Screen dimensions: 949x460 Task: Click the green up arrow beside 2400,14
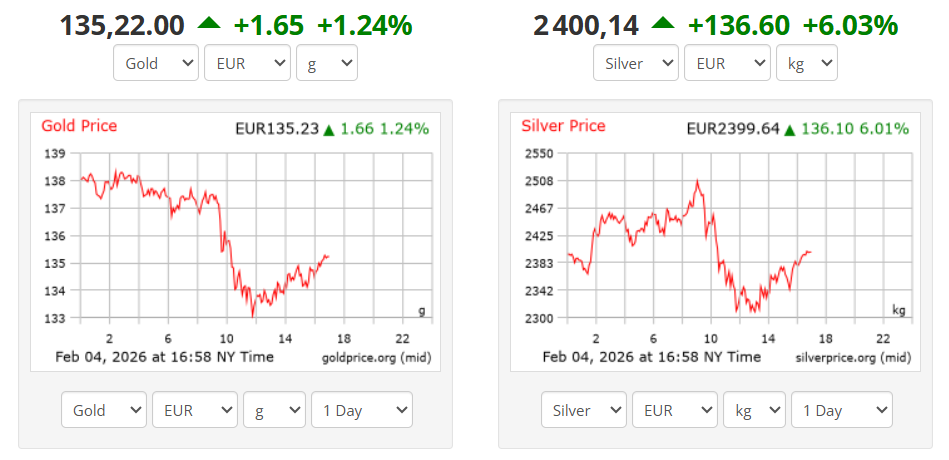point(662,24)
